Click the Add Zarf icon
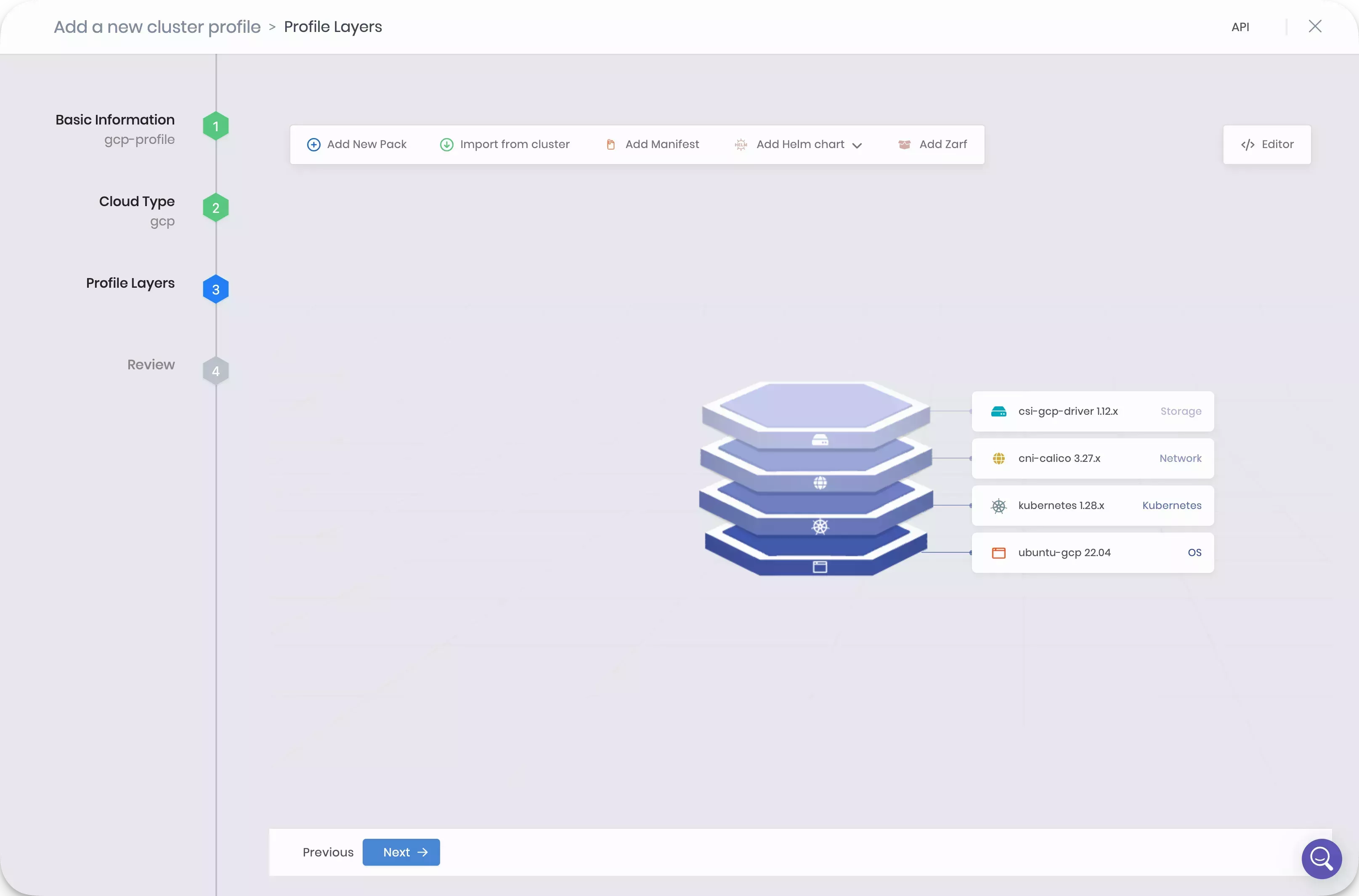Image resolution: width=1359 pixels, height=896 pixels. pyautogui.click(x=904, y=144)
